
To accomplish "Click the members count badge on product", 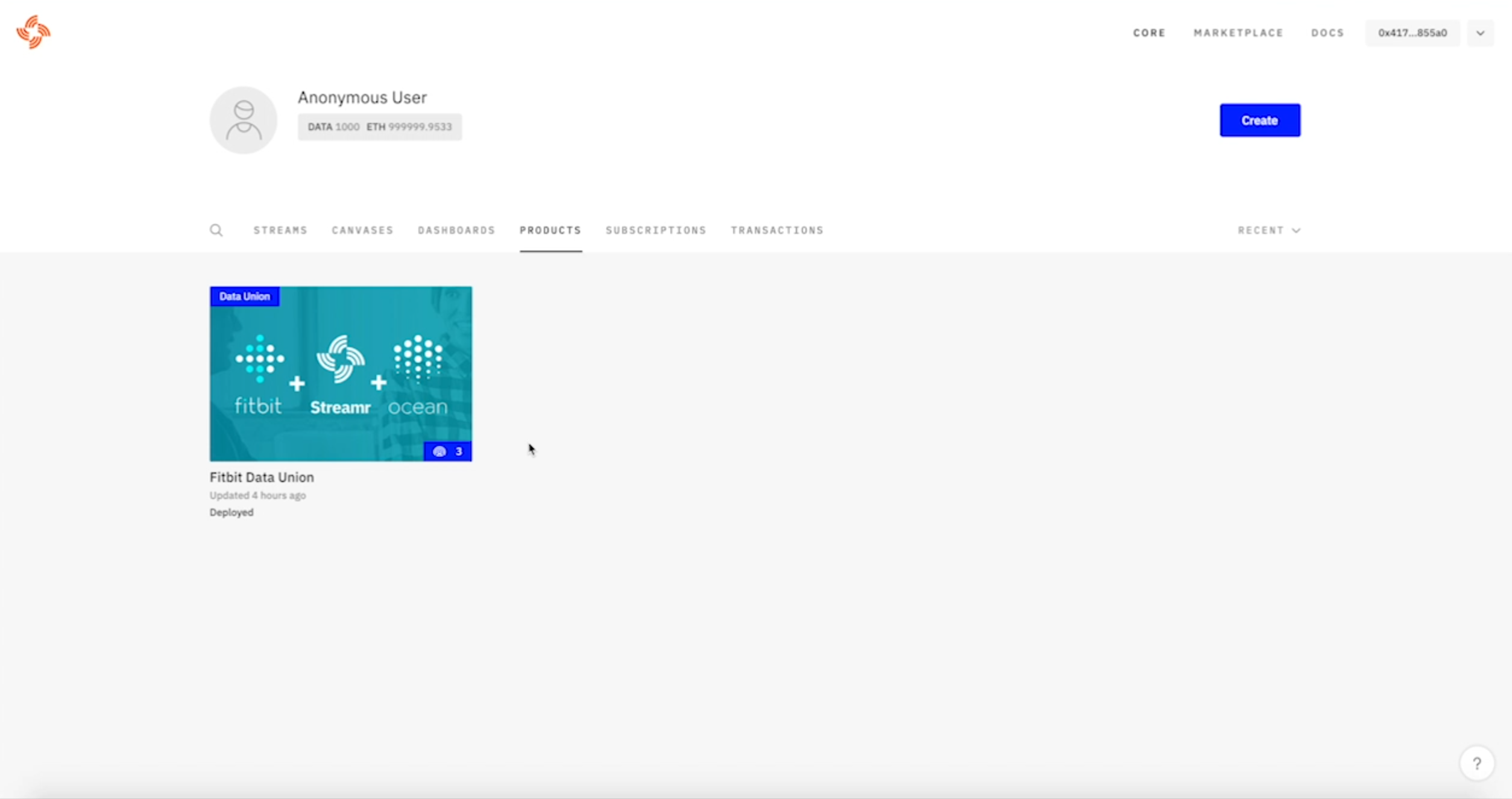I will click(447, 451).
